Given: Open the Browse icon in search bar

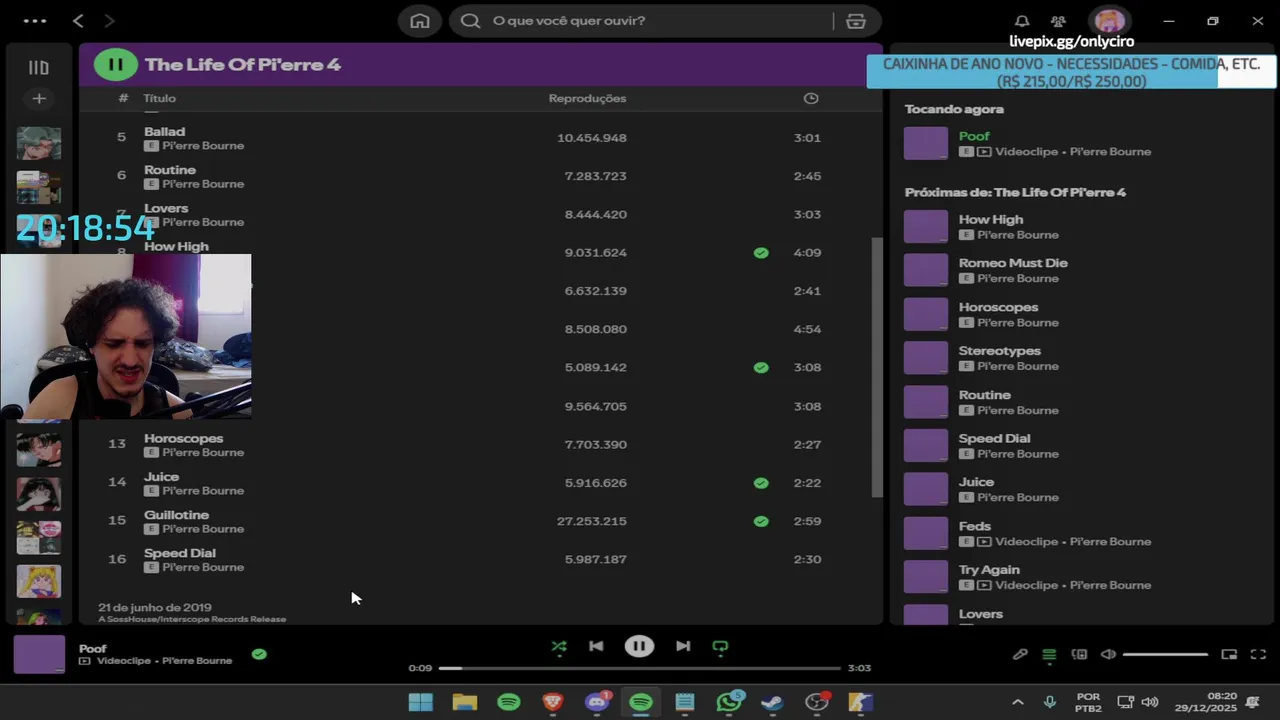Looking at the screenshot, I should point(856,21).
